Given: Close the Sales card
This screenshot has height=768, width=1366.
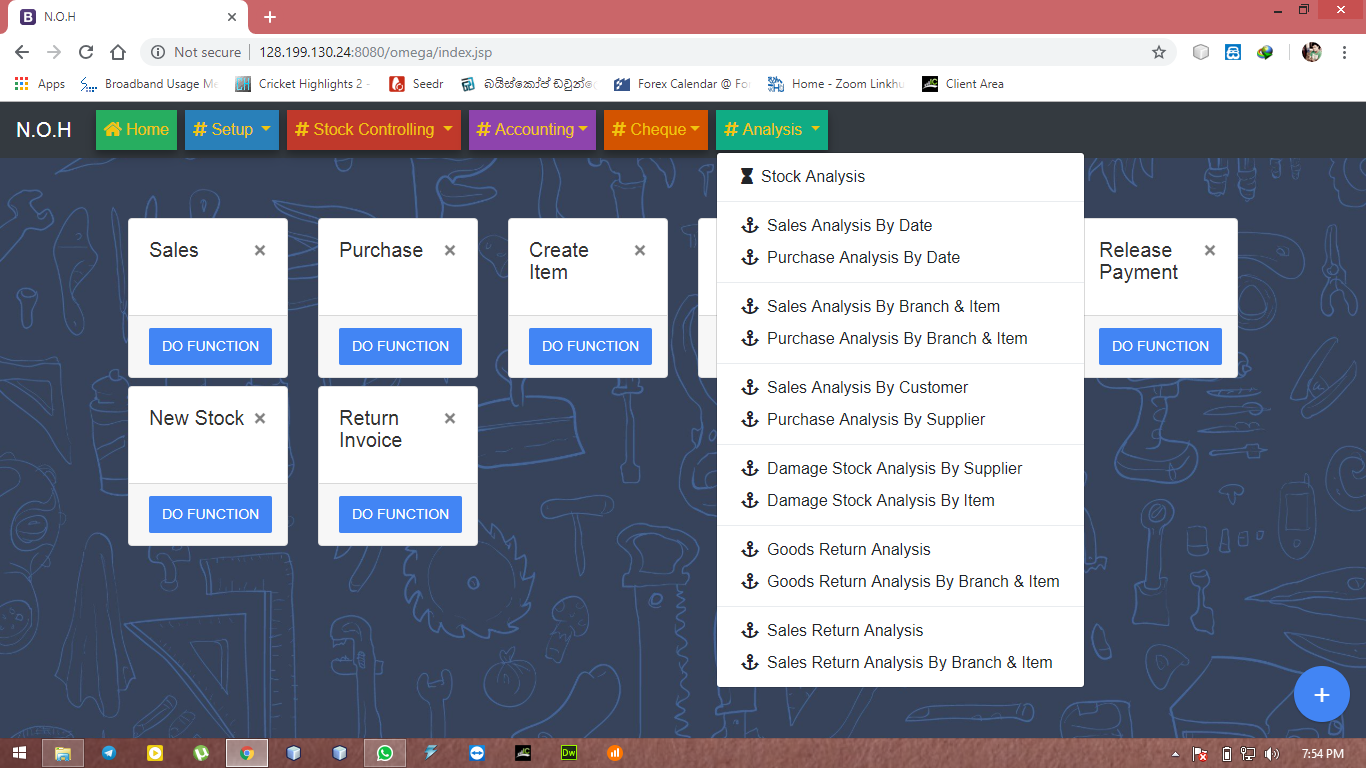Looking at the screenshot, I should [x=260, y=251].
